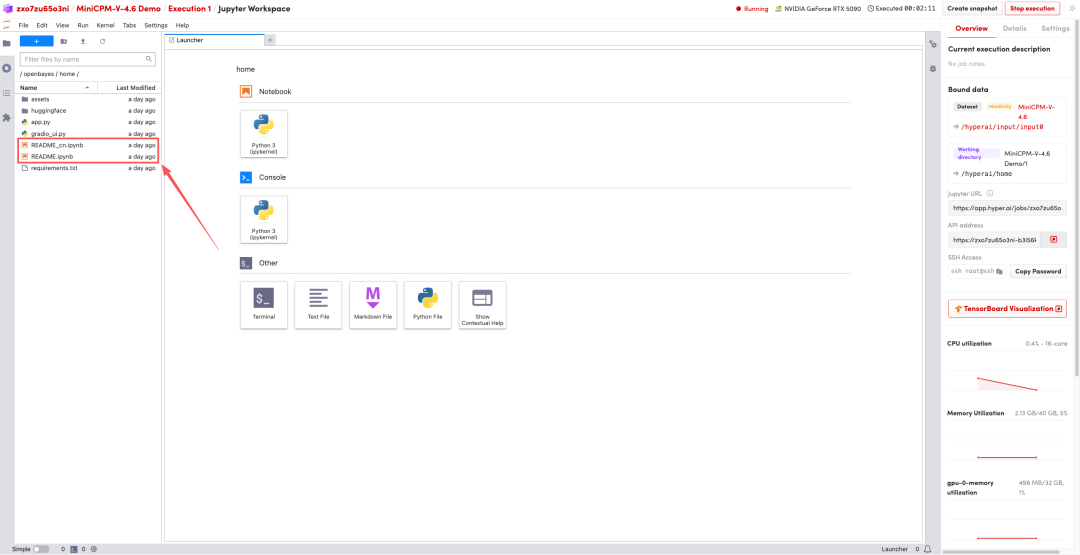The height and width of the screenshot is (555, 1080).
Task: Copy the SSH command icon
Action: (999, 271)
